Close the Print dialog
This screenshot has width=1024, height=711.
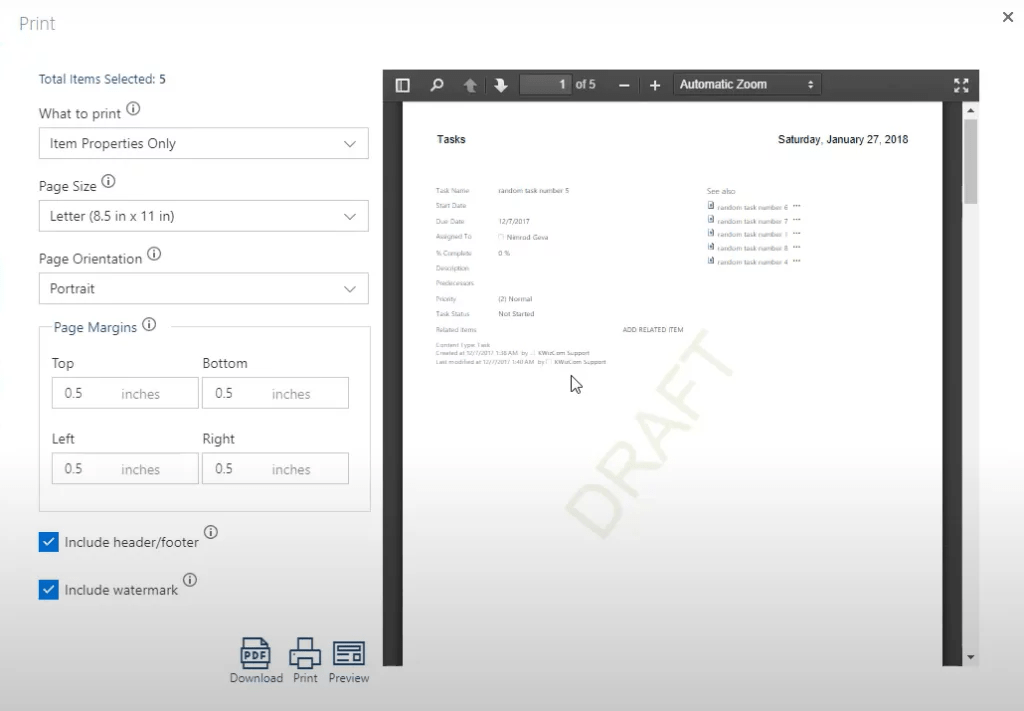pos(1008,18)
